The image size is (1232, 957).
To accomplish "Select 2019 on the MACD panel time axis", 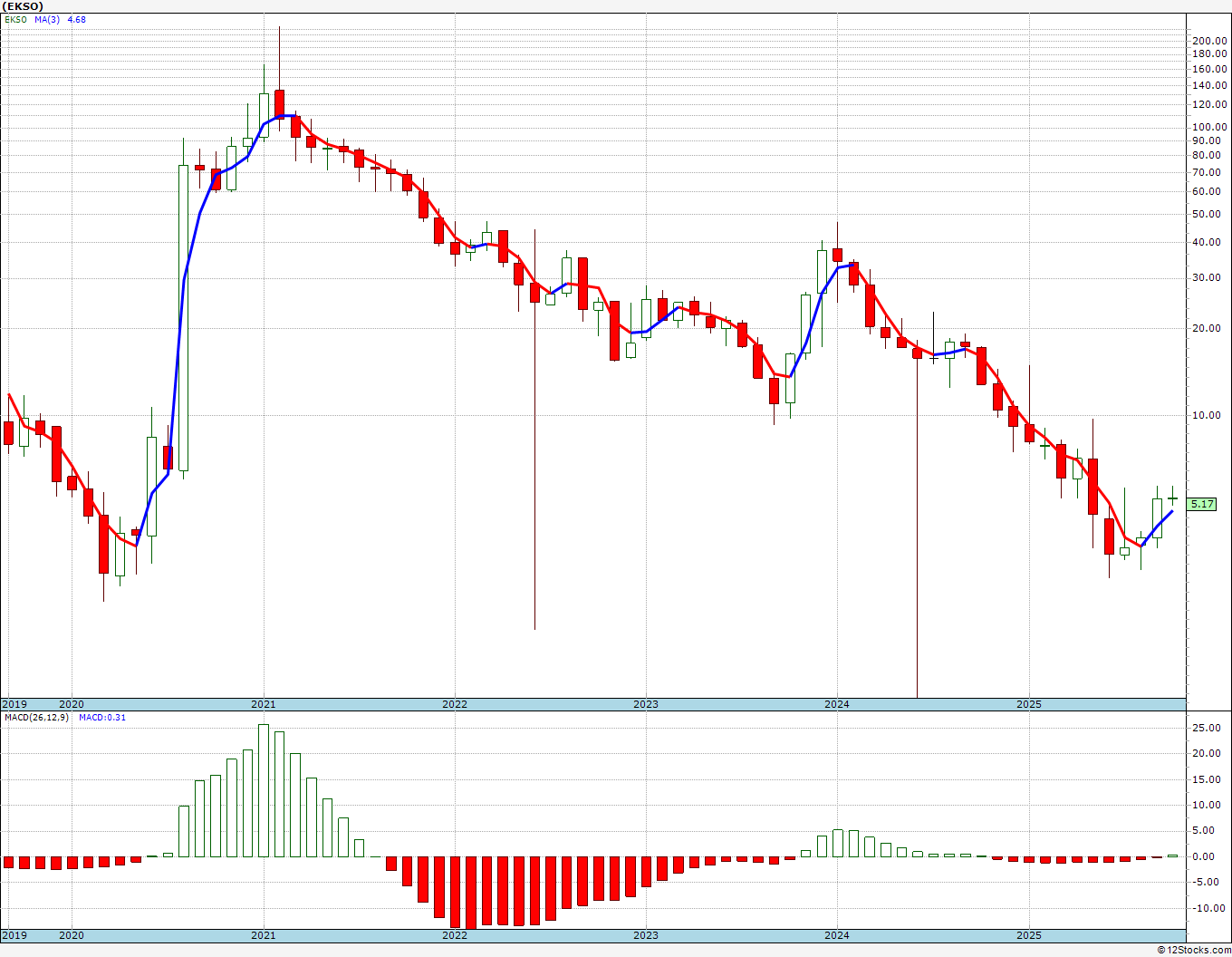I will (14, 935).
